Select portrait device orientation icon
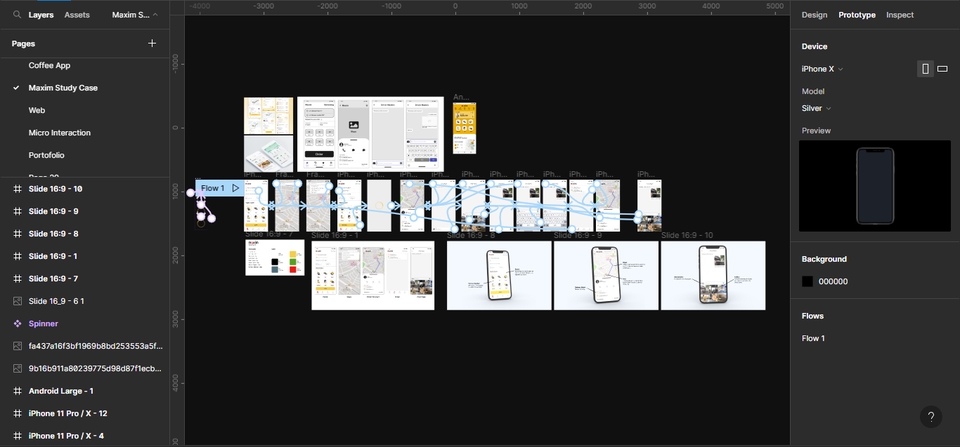The height and width of the screenshot is (447, 960). coord(925,69)
